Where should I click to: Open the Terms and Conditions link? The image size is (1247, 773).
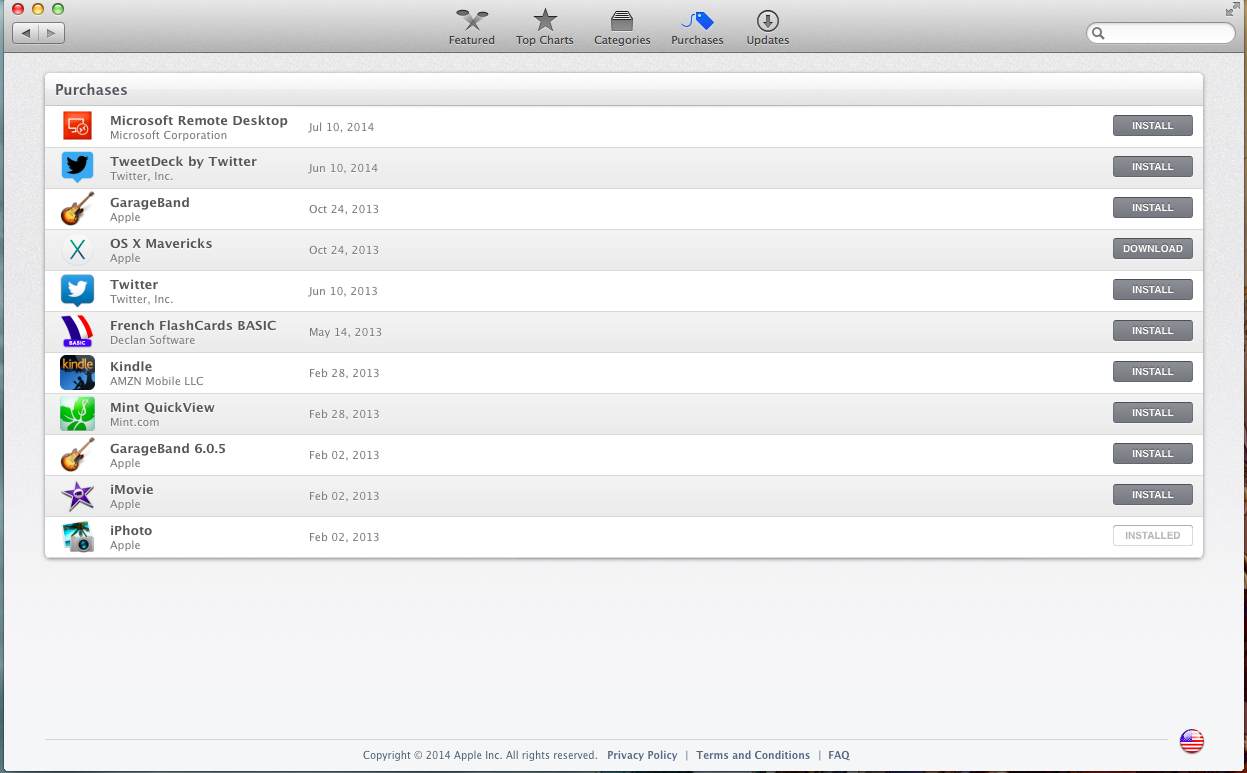pos(753,755)
